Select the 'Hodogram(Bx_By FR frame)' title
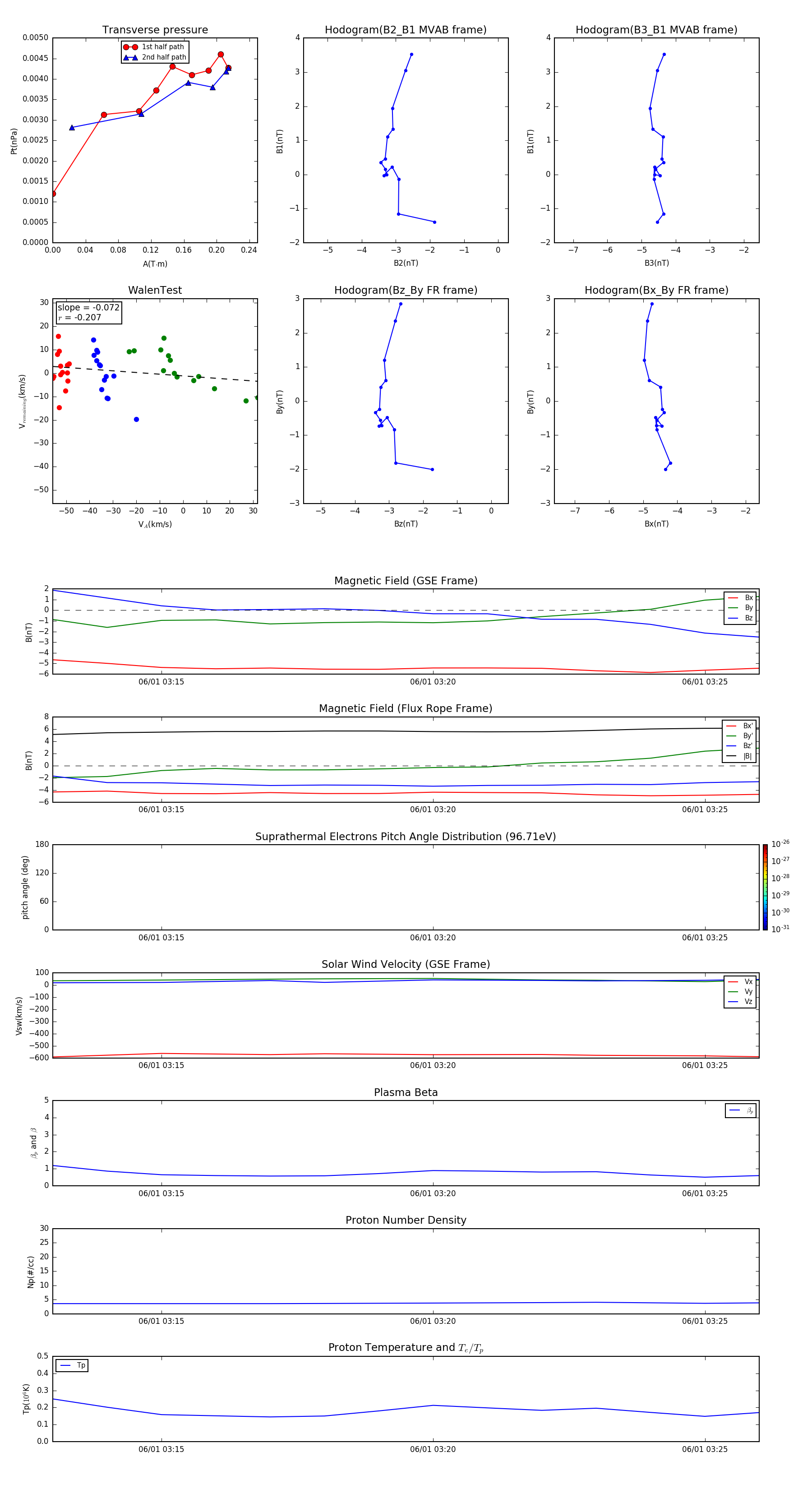This screenshot has width=812, height=1489. tap(656, 290)
